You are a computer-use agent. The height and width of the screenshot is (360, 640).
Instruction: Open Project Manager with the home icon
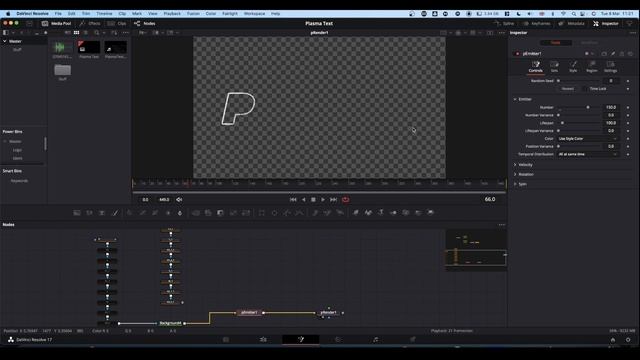[x=613, y=340]
